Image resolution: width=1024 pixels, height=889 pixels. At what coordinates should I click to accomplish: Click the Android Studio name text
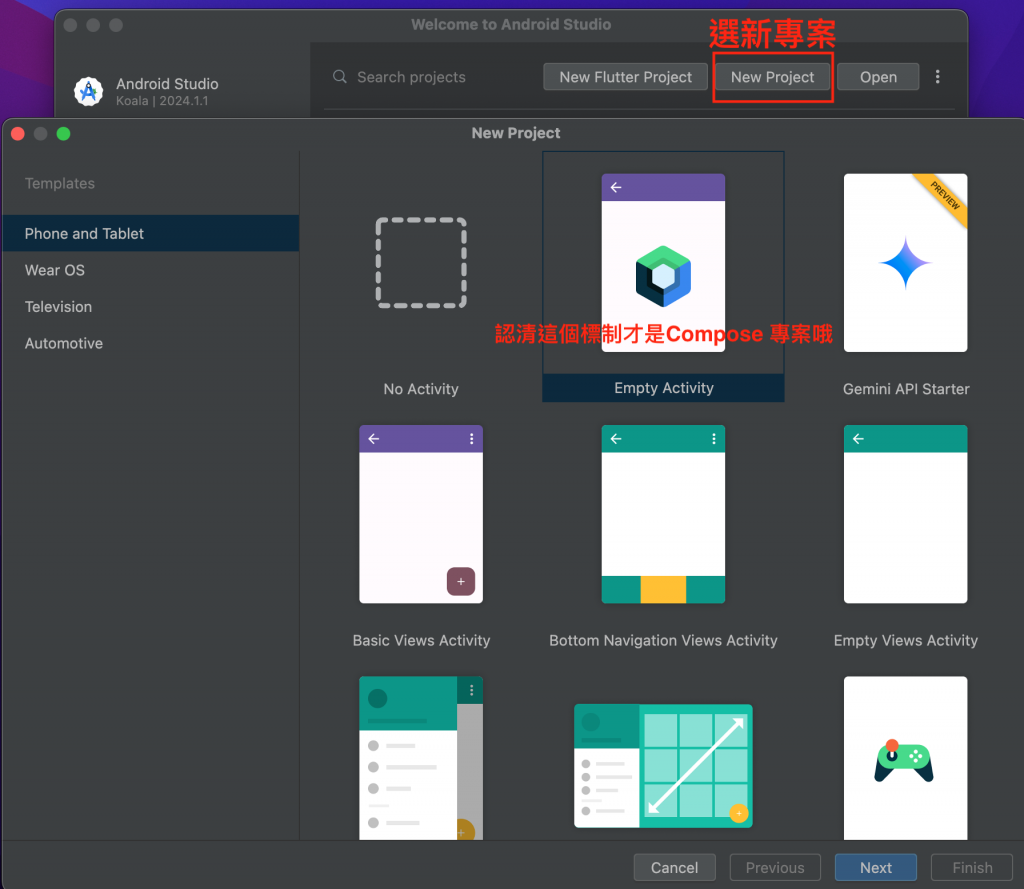167,84
